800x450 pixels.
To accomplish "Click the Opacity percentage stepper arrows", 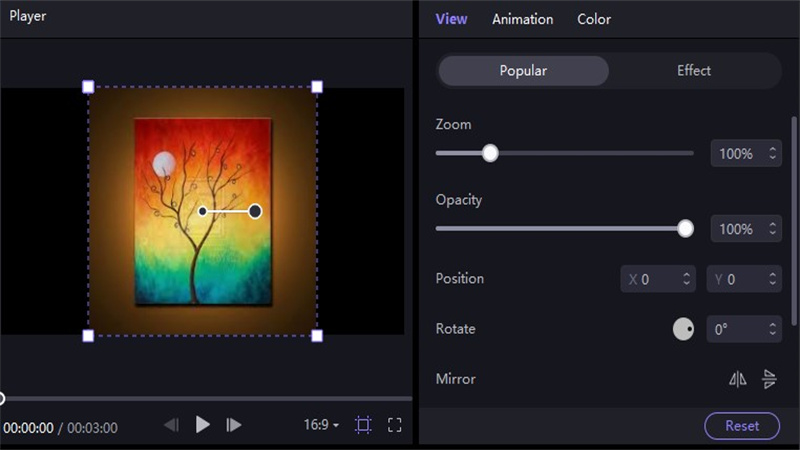I will [x=772, y=229].
